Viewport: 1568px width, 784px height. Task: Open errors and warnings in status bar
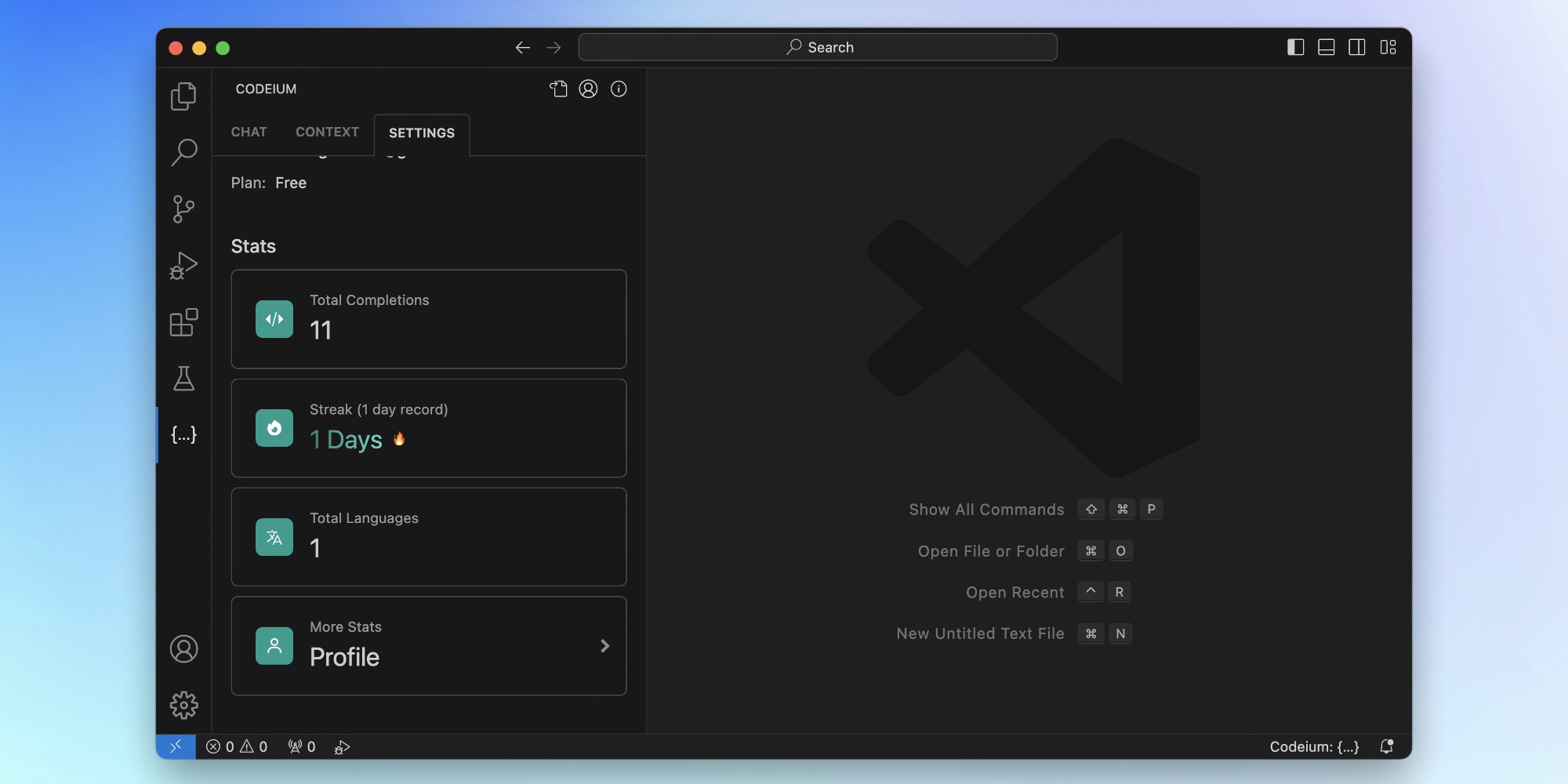pyautogui.click(x=237, y=747)
